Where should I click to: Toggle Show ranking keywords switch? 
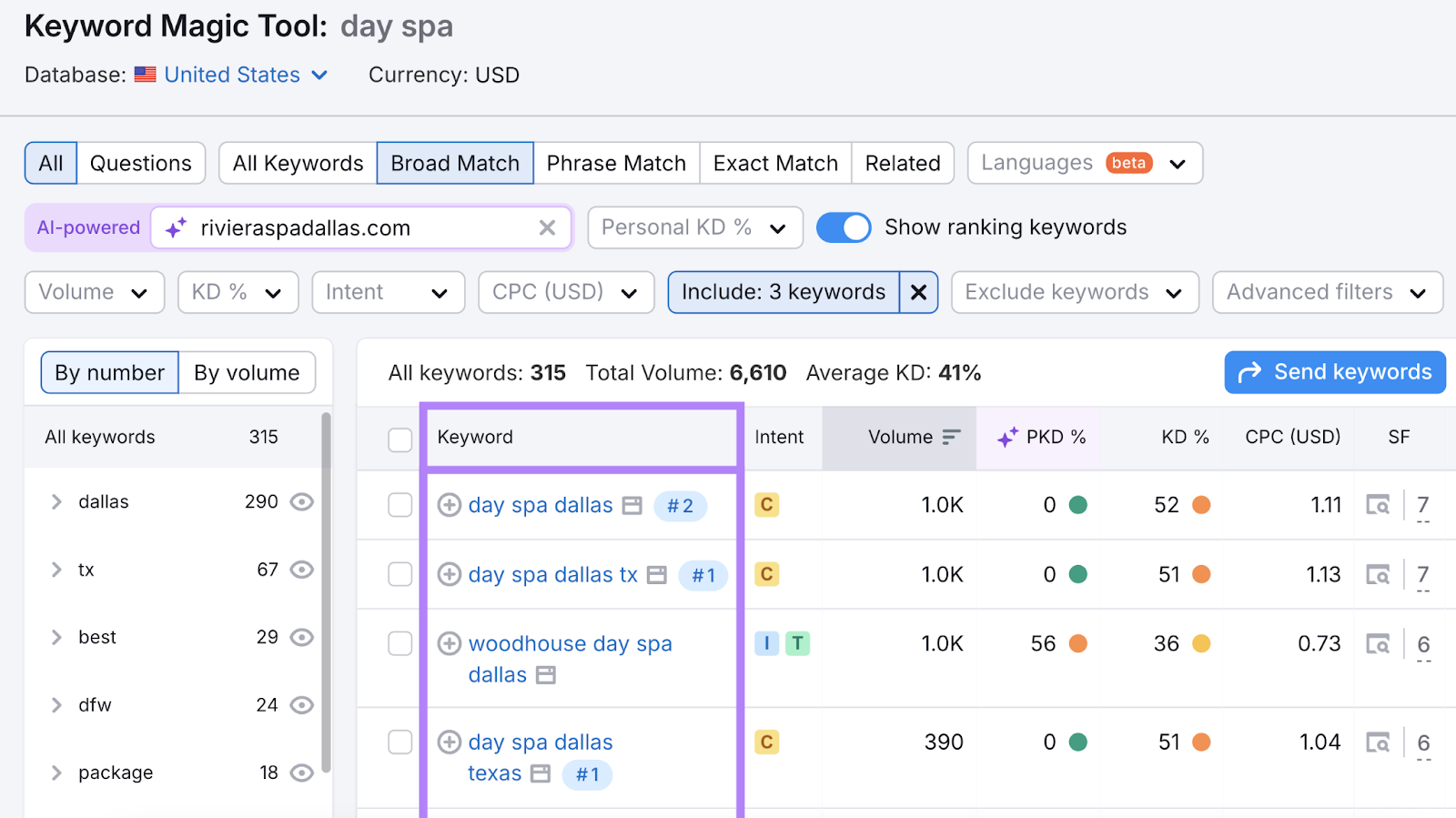coord(843,227)
